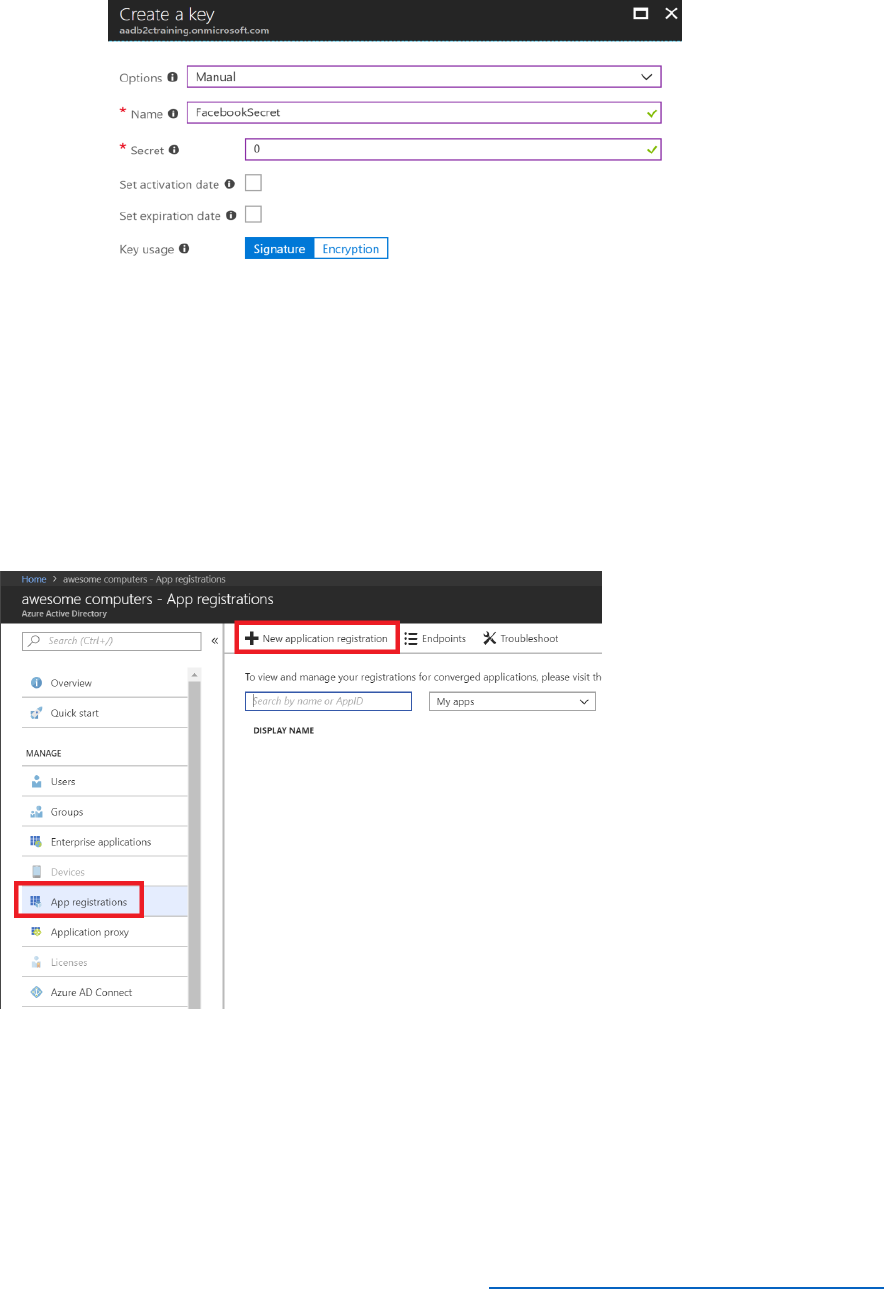Enable the Set activation date checkbox
Screen dimensions: 884x1289
pyautogui.click(x=253, y=184)
